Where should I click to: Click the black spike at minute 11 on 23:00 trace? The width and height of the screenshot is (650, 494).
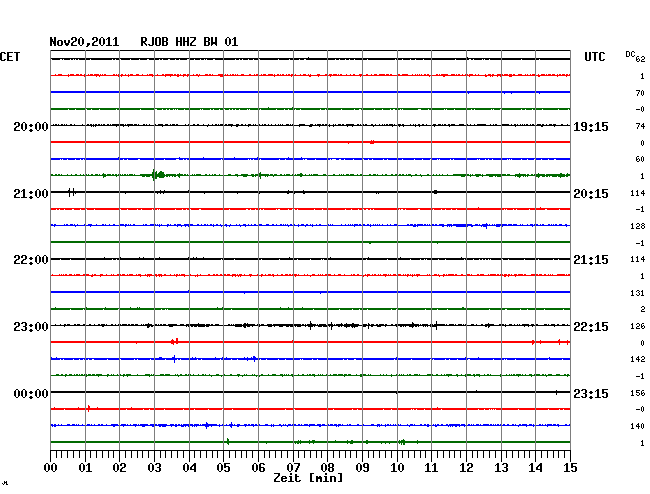tap(436, 325)
